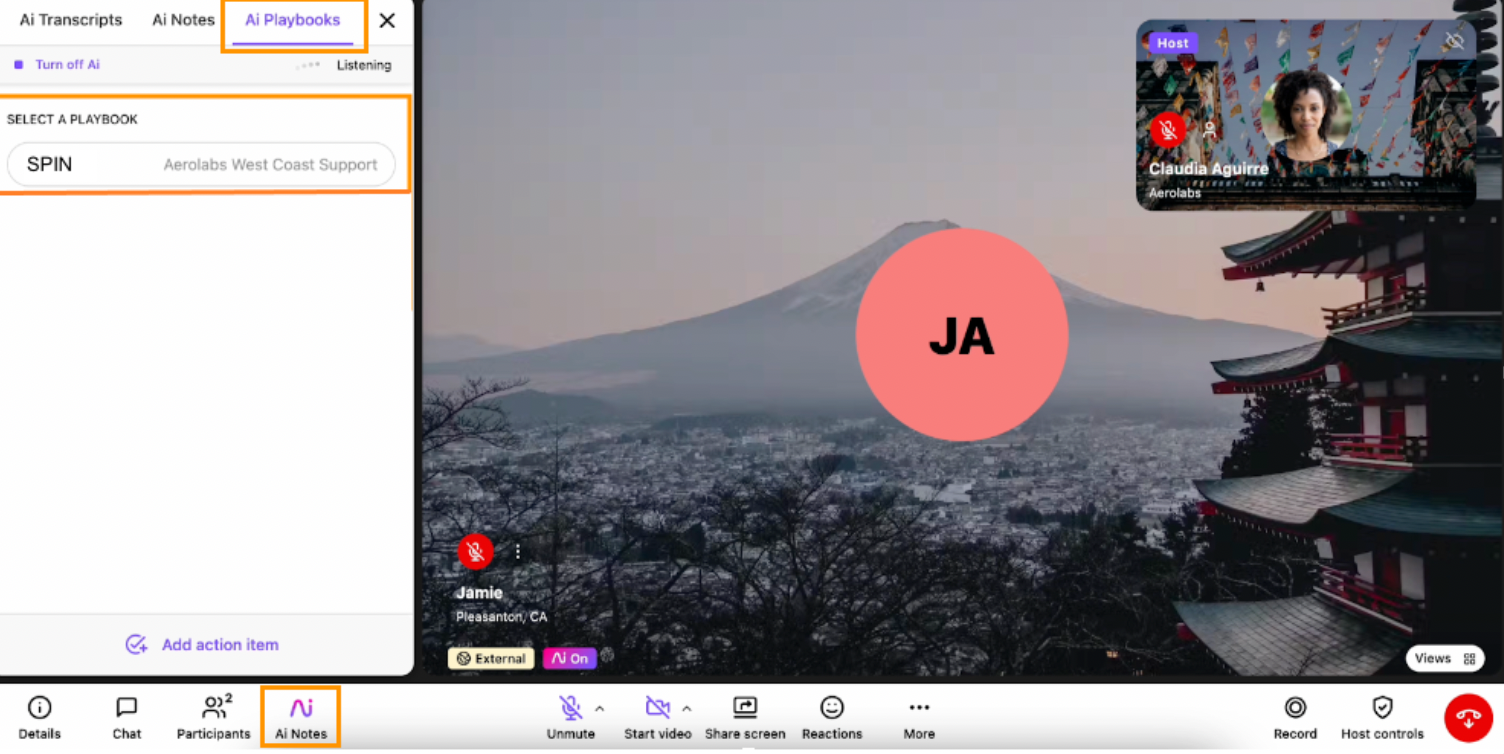The width and height of the screenshot is (1504, 754).
Task: Switch to the Ai Transcripts tab
Action: coord(71,20)
